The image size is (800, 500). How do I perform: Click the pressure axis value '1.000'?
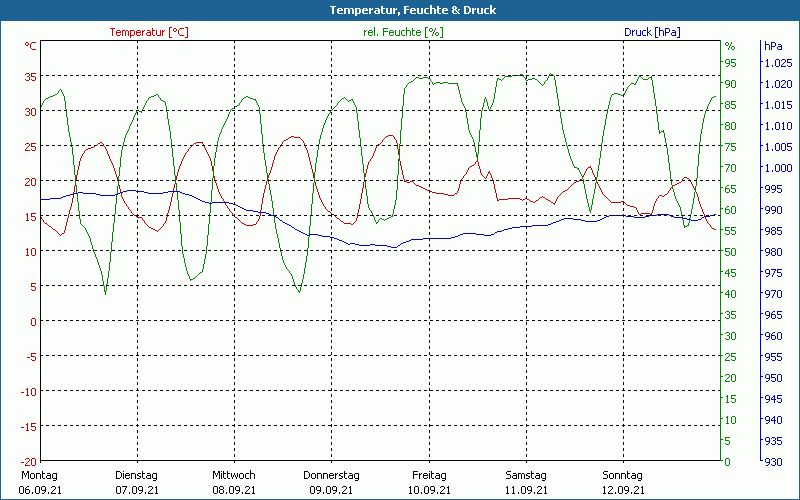pyautogui.click(x=778, y=168)
